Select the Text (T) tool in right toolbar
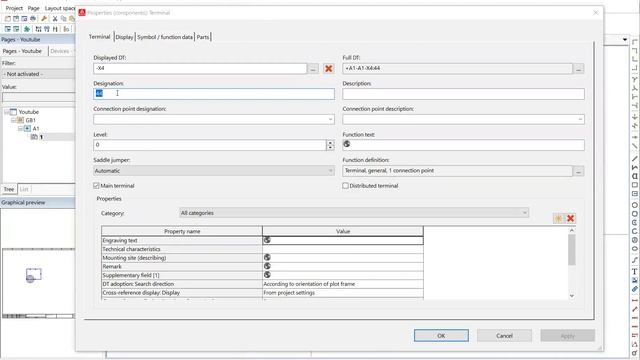Image resolution: width=640 pixels, height=360 pixels. (x=635, y=271)
